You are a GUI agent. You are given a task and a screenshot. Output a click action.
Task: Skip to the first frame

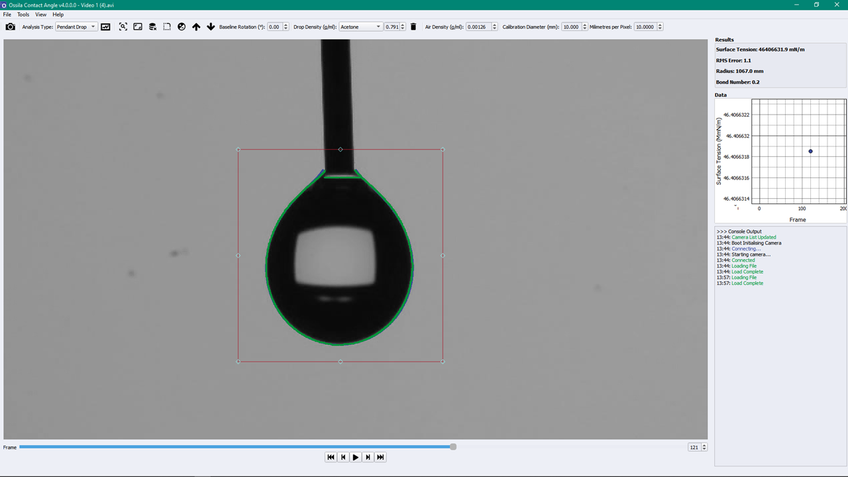click(331, 457)
